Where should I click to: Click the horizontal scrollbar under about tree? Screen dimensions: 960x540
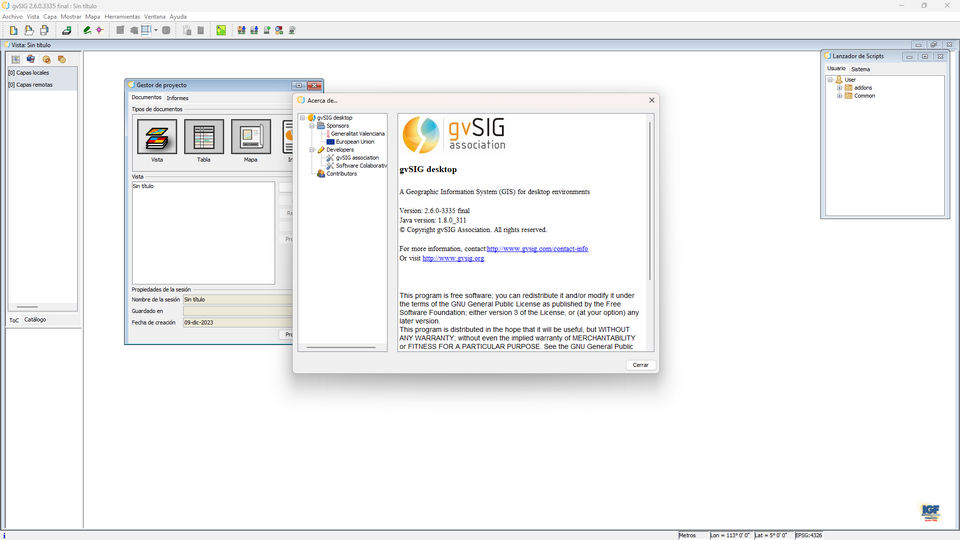tap(341, 347)
